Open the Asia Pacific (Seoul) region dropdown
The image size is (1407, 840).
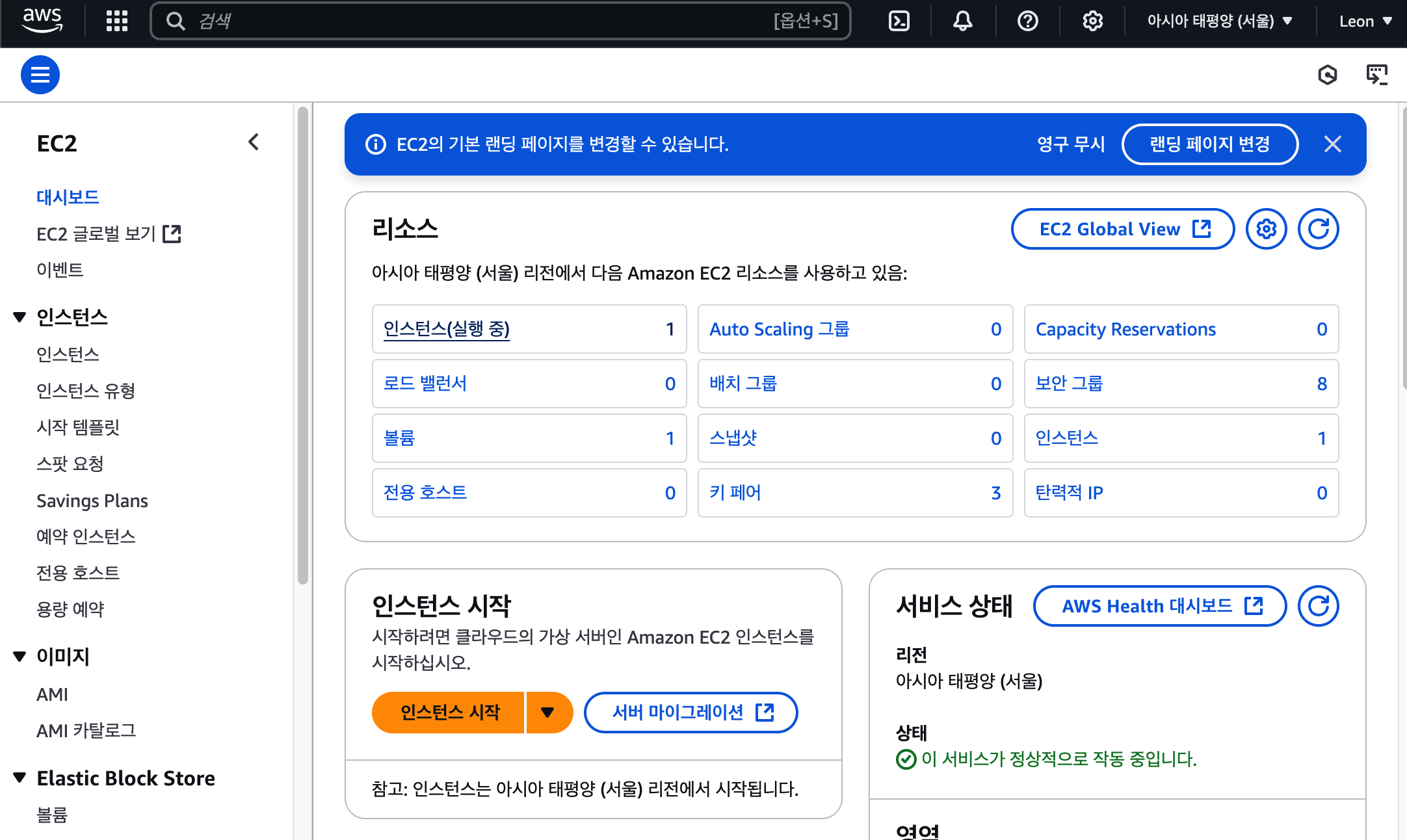(1219, 21)
